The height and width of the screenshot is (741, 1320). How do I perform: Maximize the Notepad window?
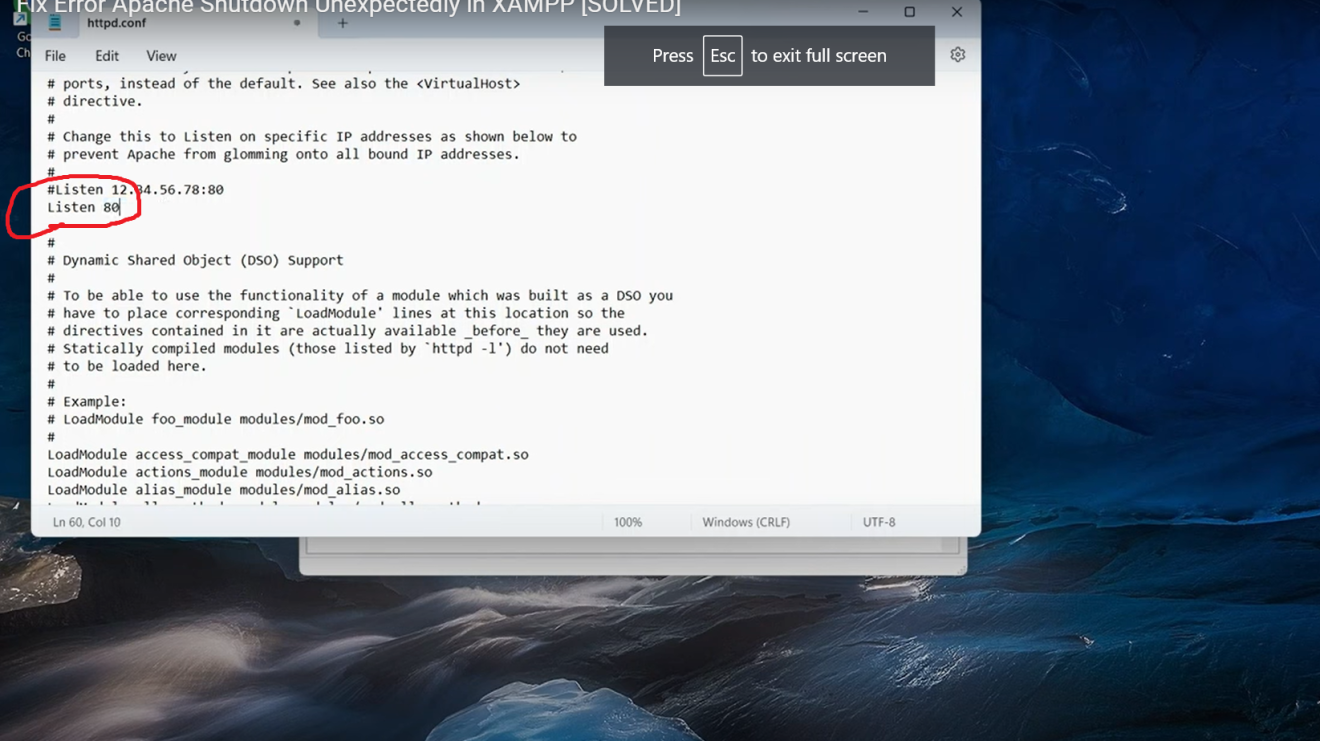click(x=909, y=12)
